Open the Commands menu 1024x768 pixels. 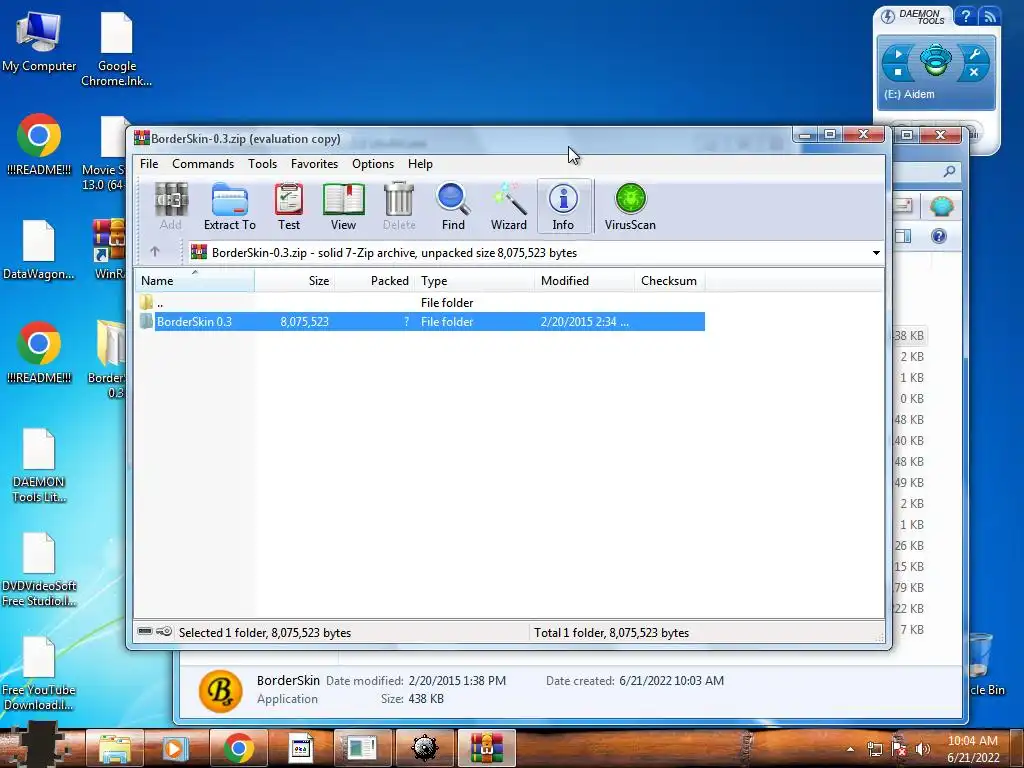(x=203, y=164)
